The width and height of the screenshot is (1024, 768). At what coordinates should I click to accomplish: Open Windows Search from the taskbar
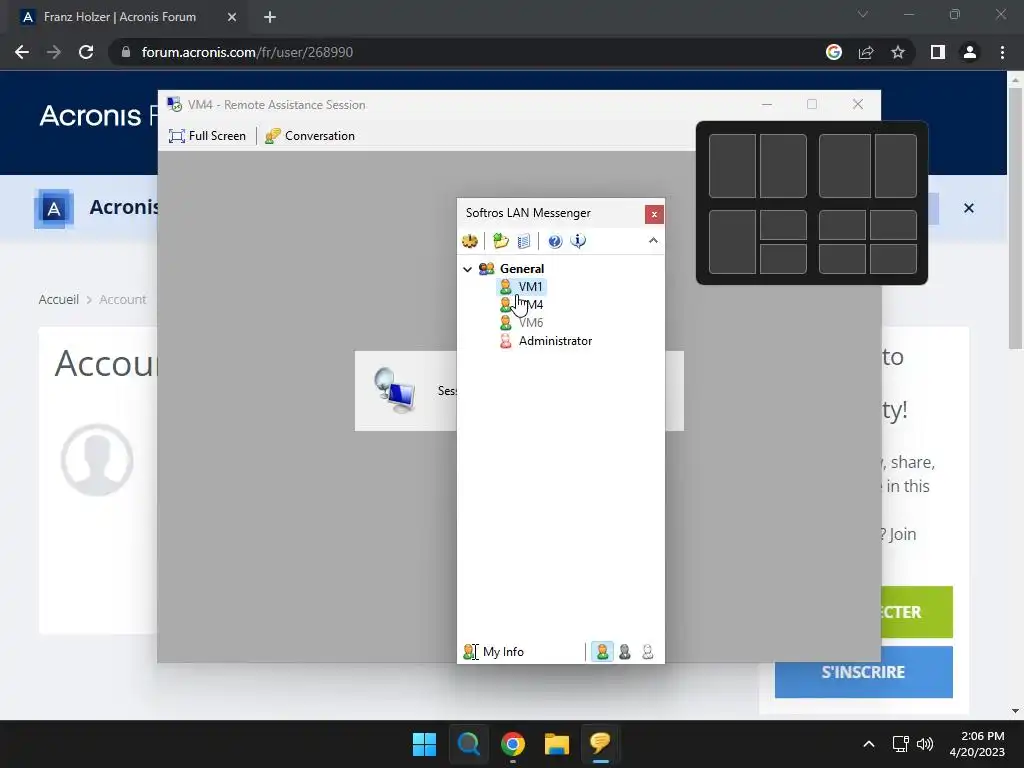(x=468, y=744)
